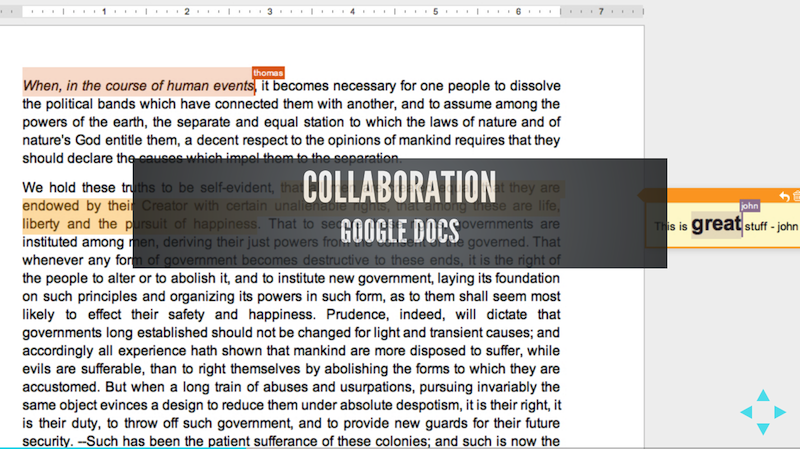Click the 'COLLABORATION' overlay heading
This screenshot has height=449, width=800.
[x=399, y=187]
